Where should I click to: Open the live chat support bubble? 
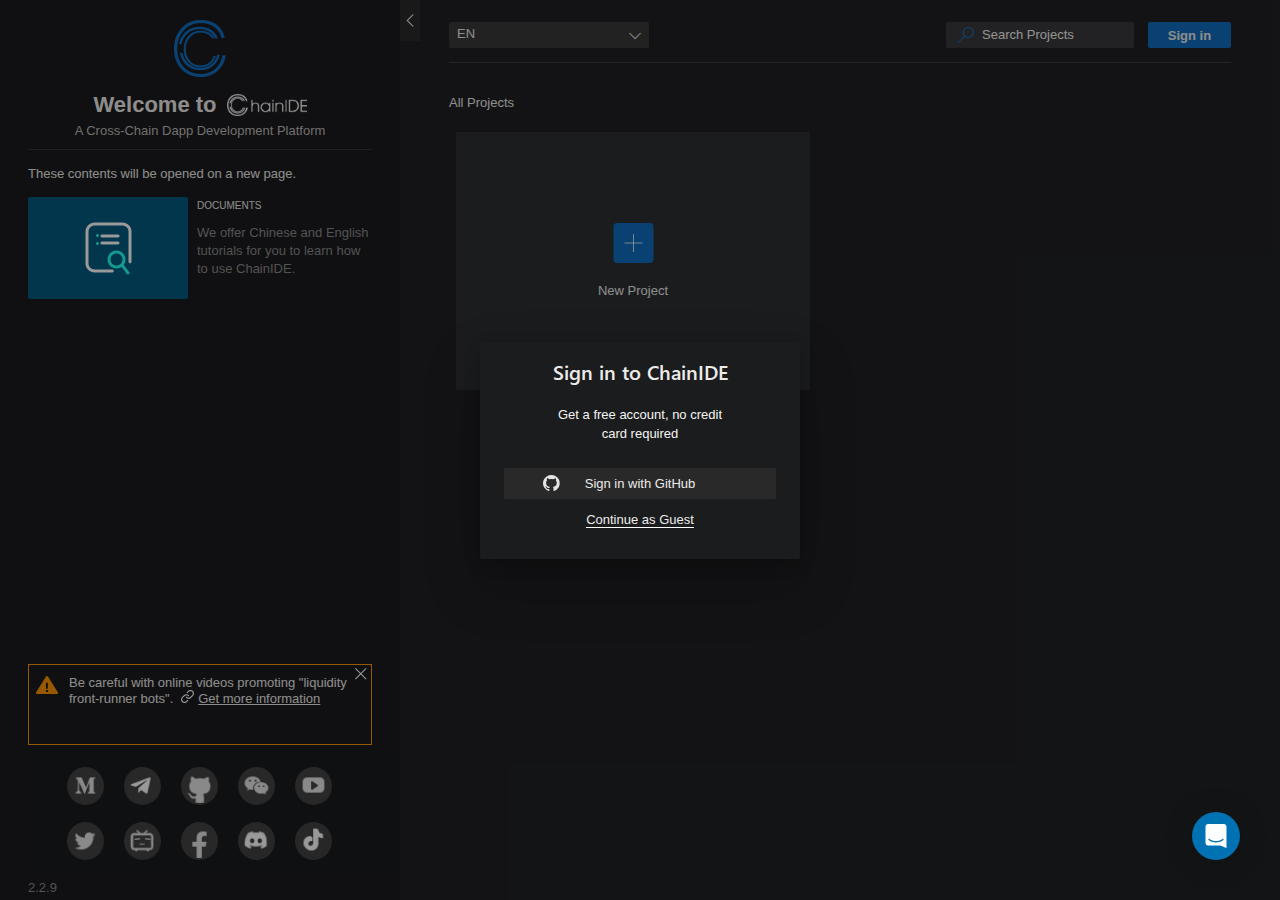[1216, 836]
